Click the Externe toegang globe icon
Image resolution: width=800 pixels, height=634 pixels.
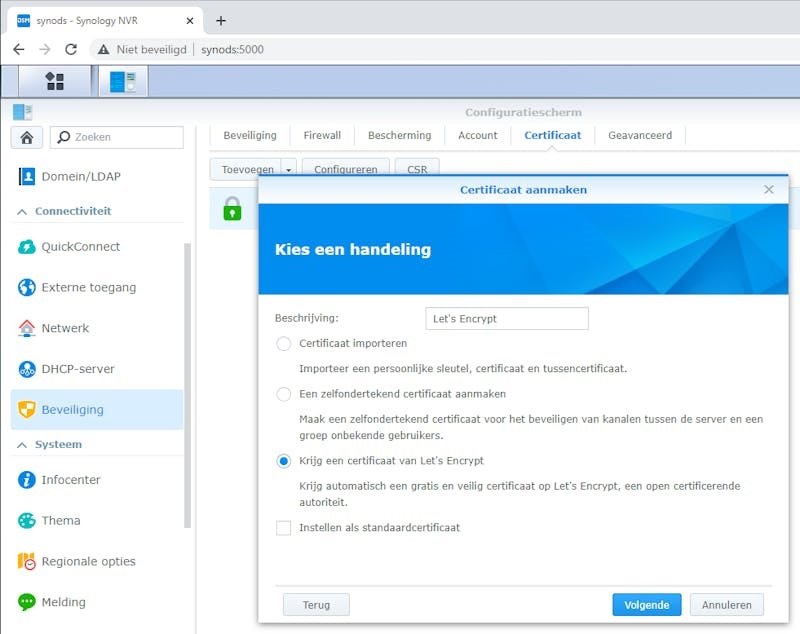click(27, 287)
